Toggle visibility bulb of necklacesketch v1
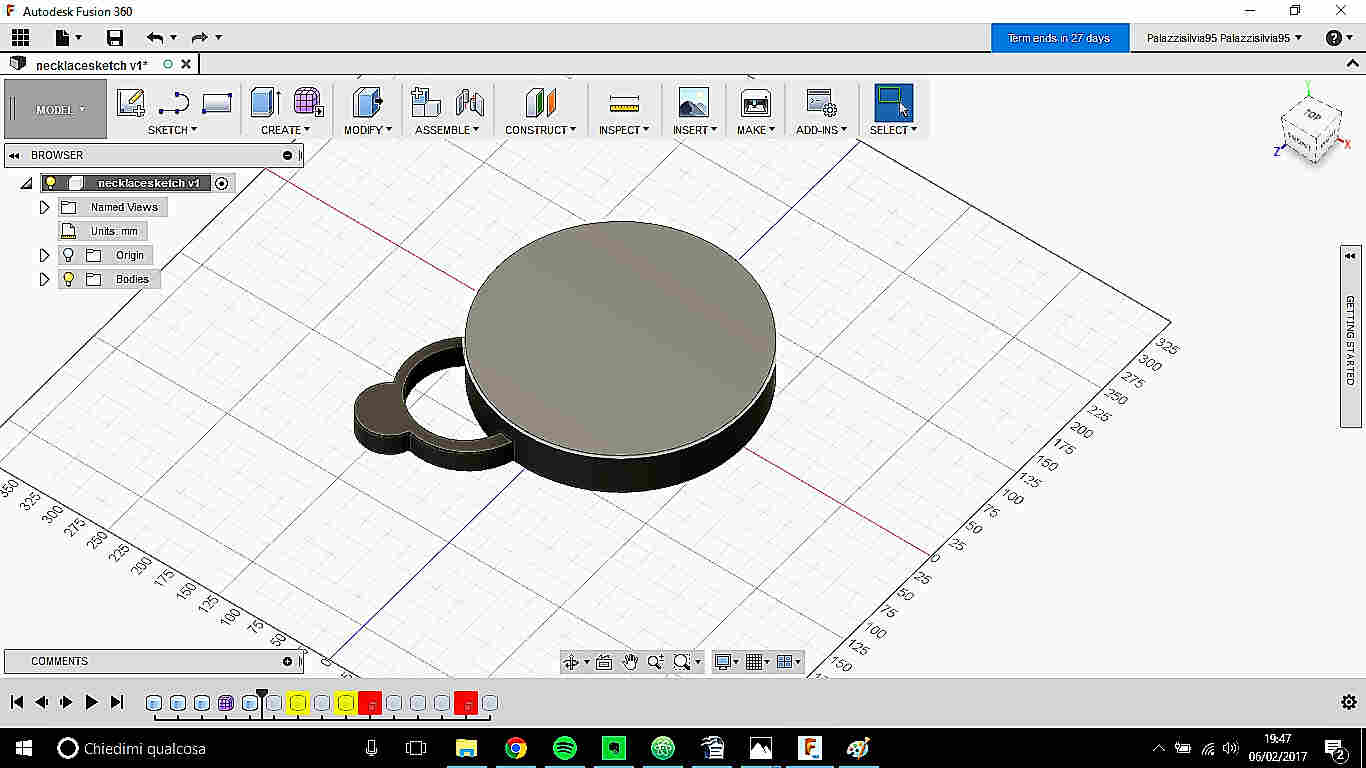This screenshot has height=768, width=1366. coord(50,183)
